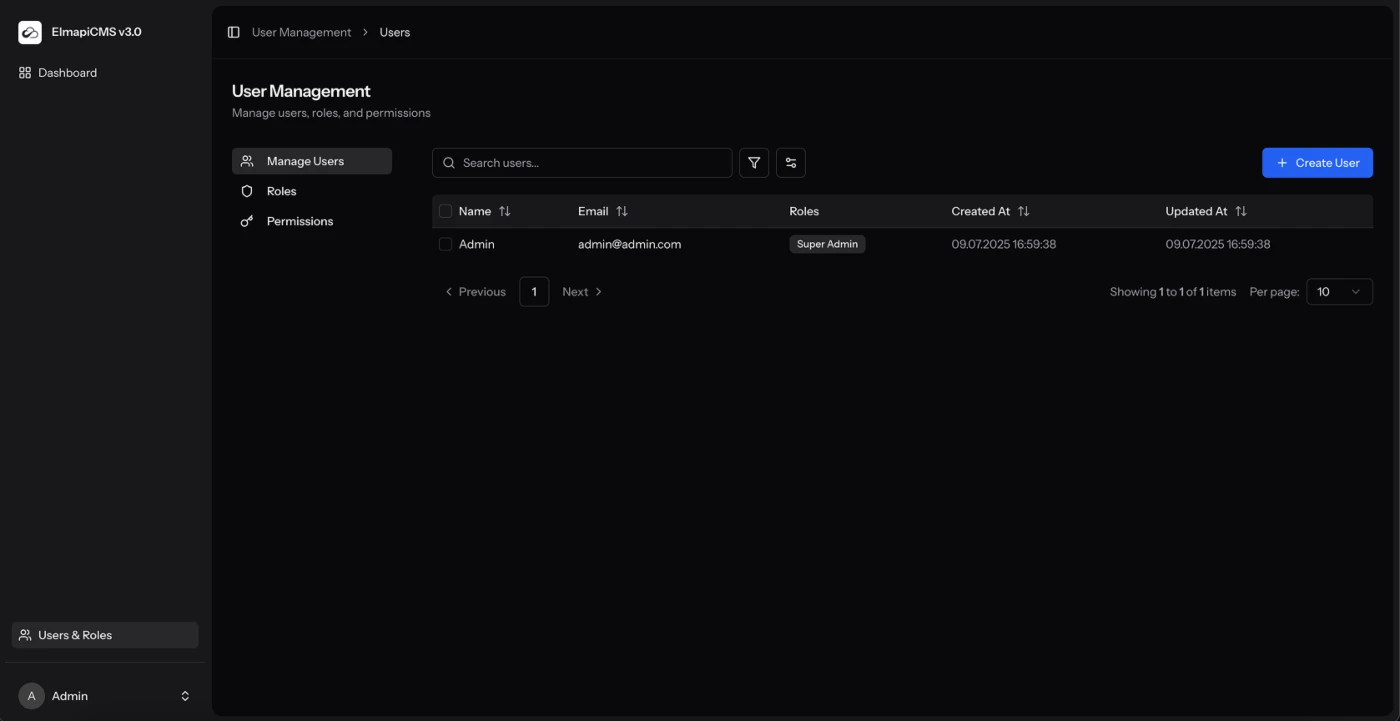Open Users & Roles in the sidebar

(105, 635)
